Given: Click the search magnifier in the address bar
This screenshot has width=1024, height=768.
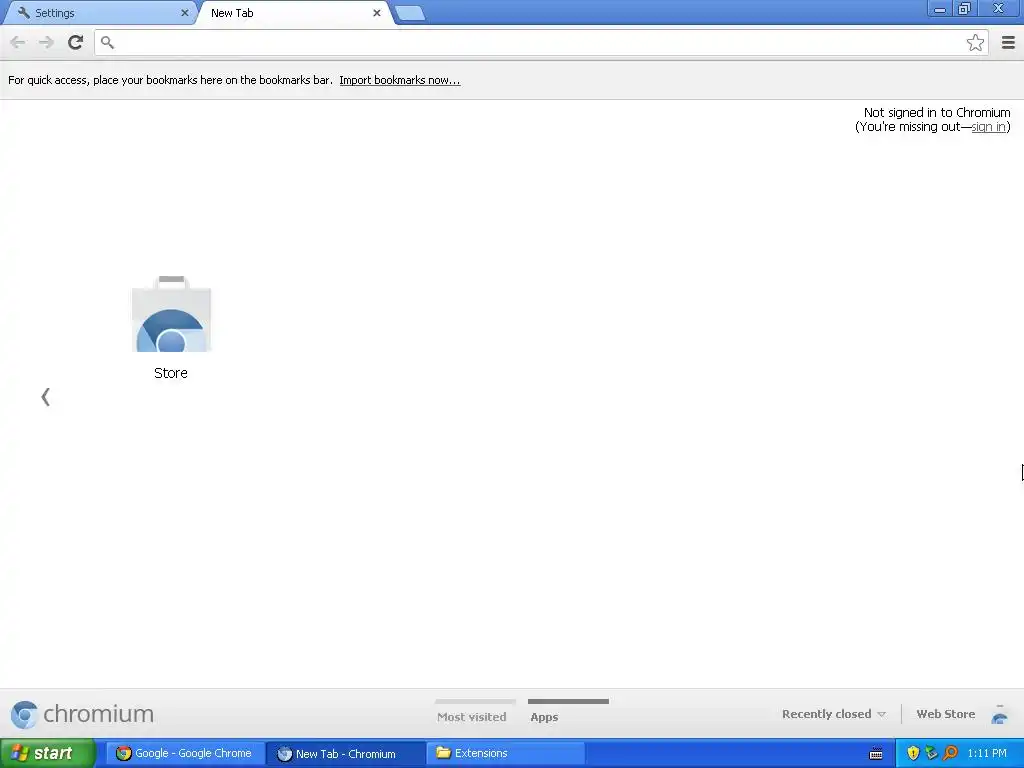Looking at the screenshot, I should tap(108, 42).
